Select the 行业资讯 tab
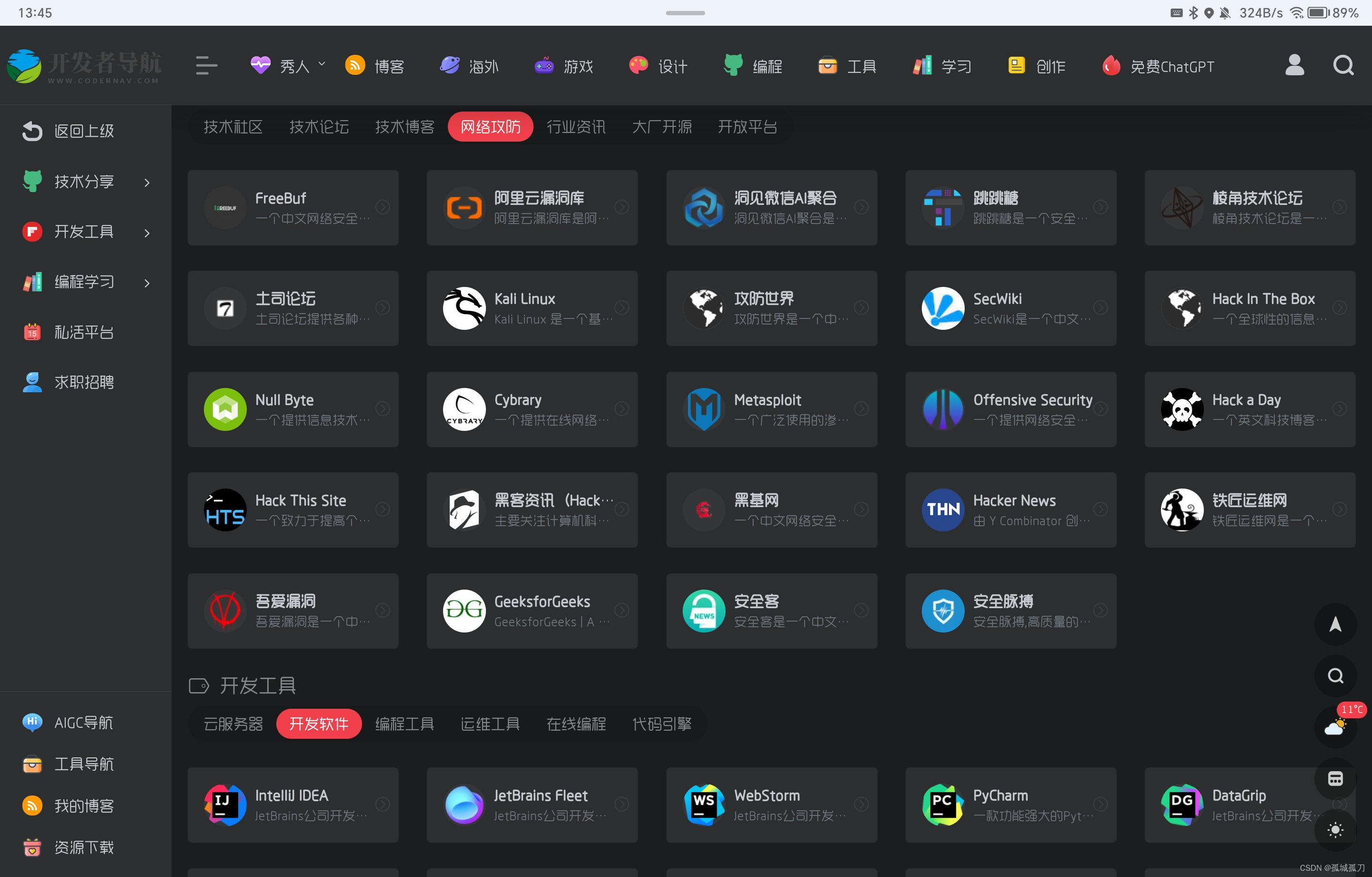Image resolution: width=1372 pixels, height=877 pixels. [576, 127]
